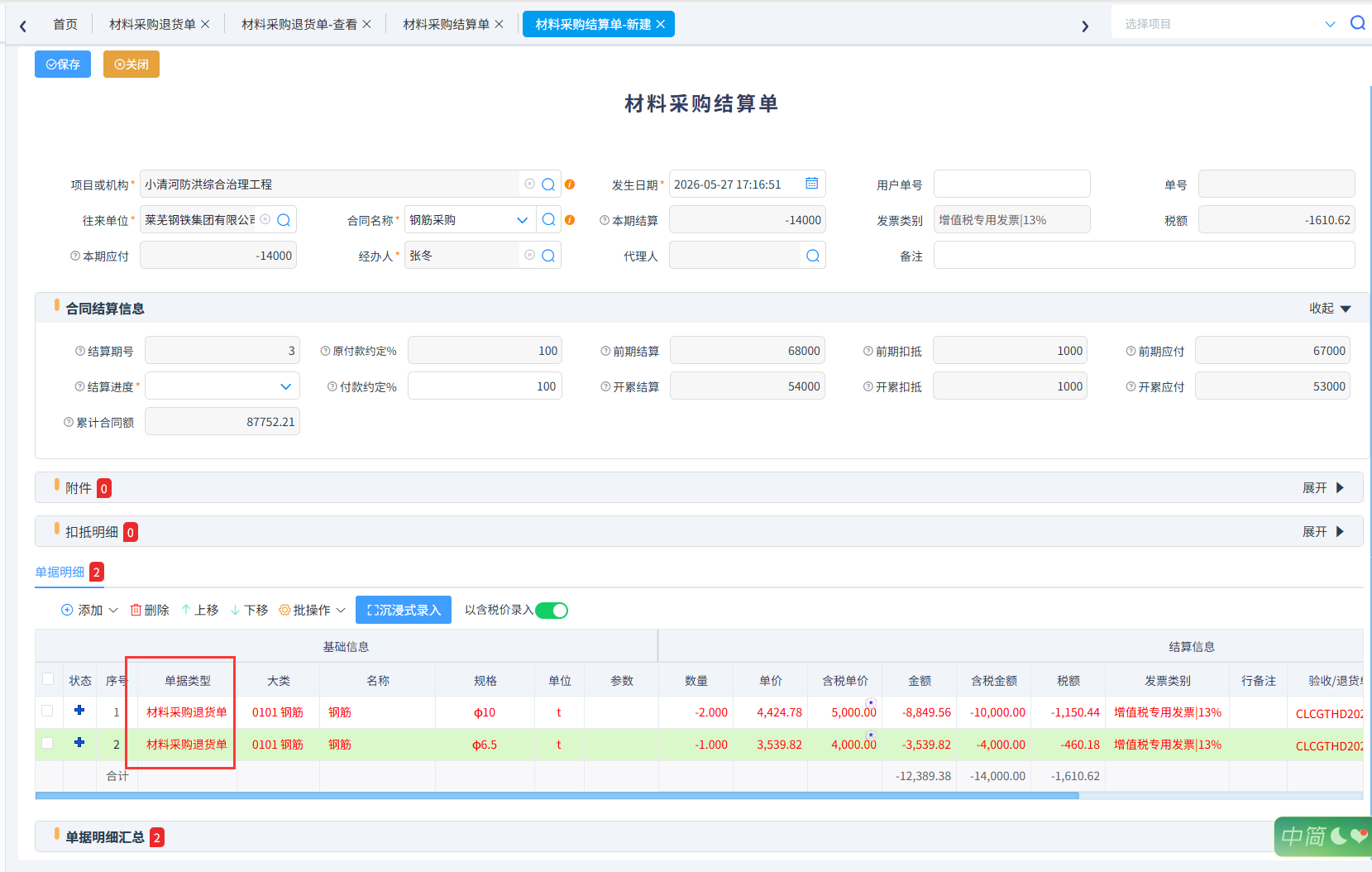
Task: Open the 选择项目 dropdown
Action: [1330, 24]
